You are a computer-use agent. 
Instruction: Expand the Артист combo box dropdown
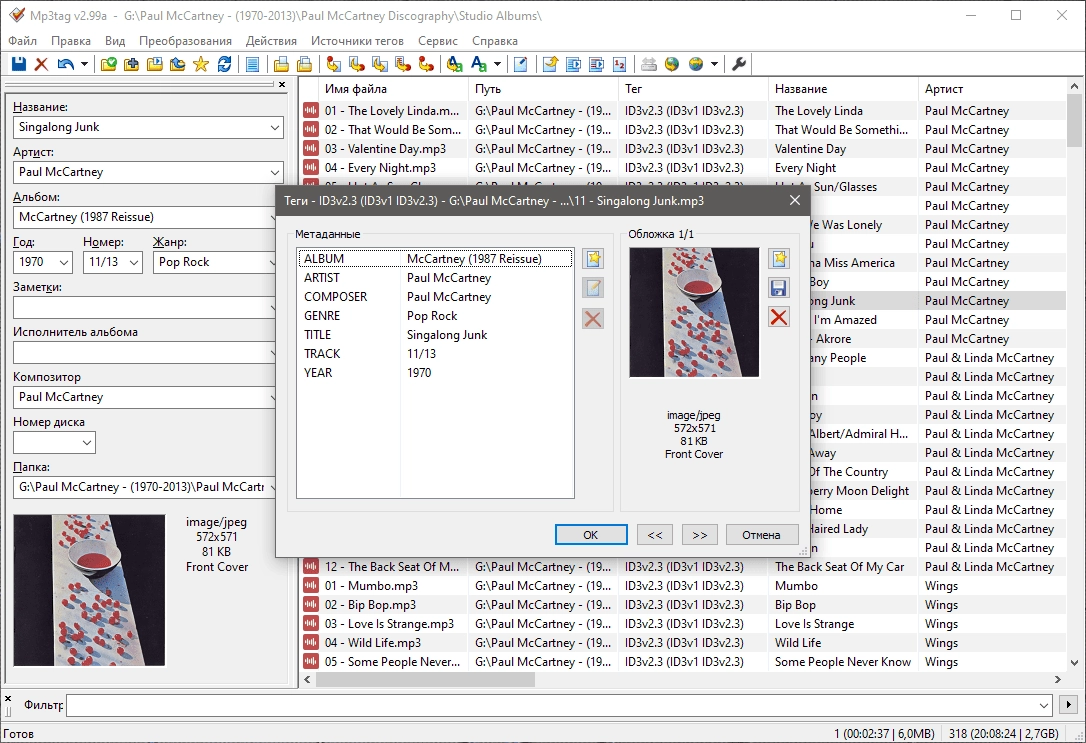click(274, 172)
